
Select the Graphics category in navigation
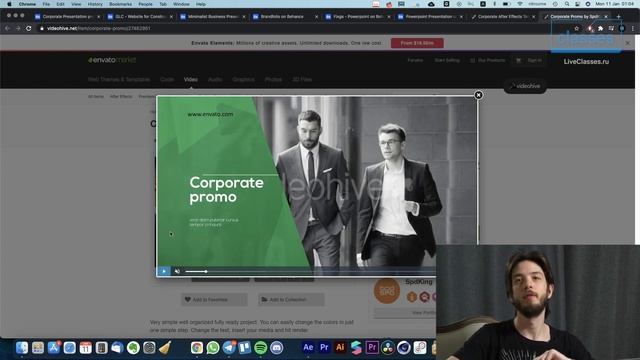tap(244, 80)
